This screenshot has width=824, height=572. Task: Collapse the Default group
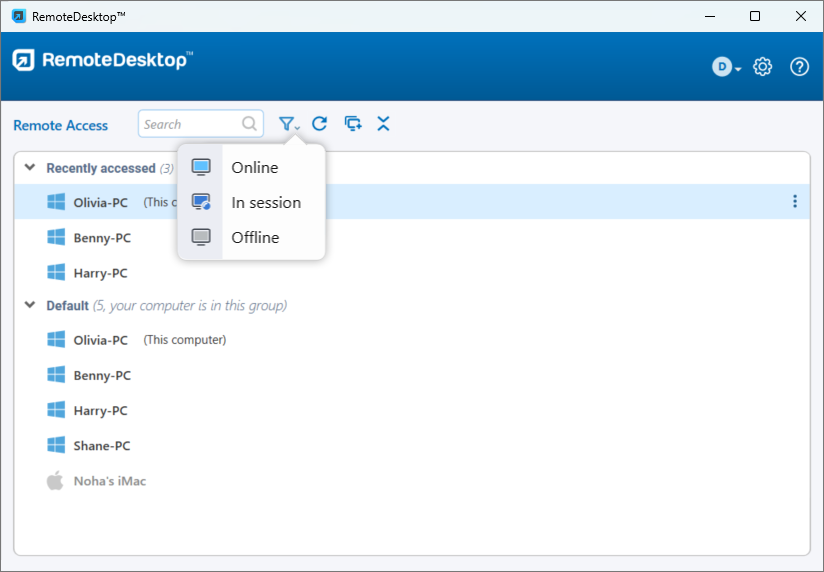[x=30, y=305]
